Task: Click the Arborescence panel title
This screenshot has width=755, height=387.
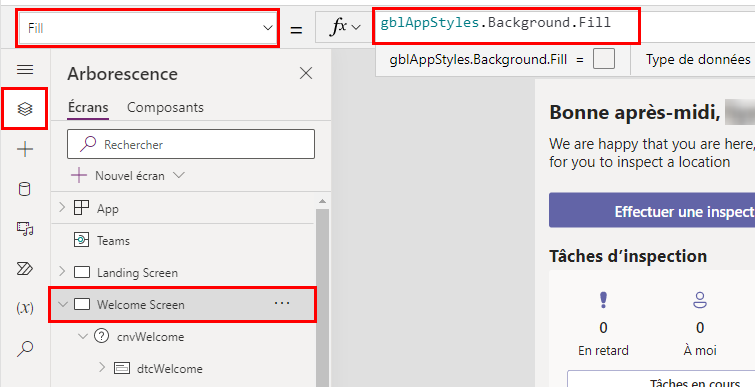Action: (122, 74)
